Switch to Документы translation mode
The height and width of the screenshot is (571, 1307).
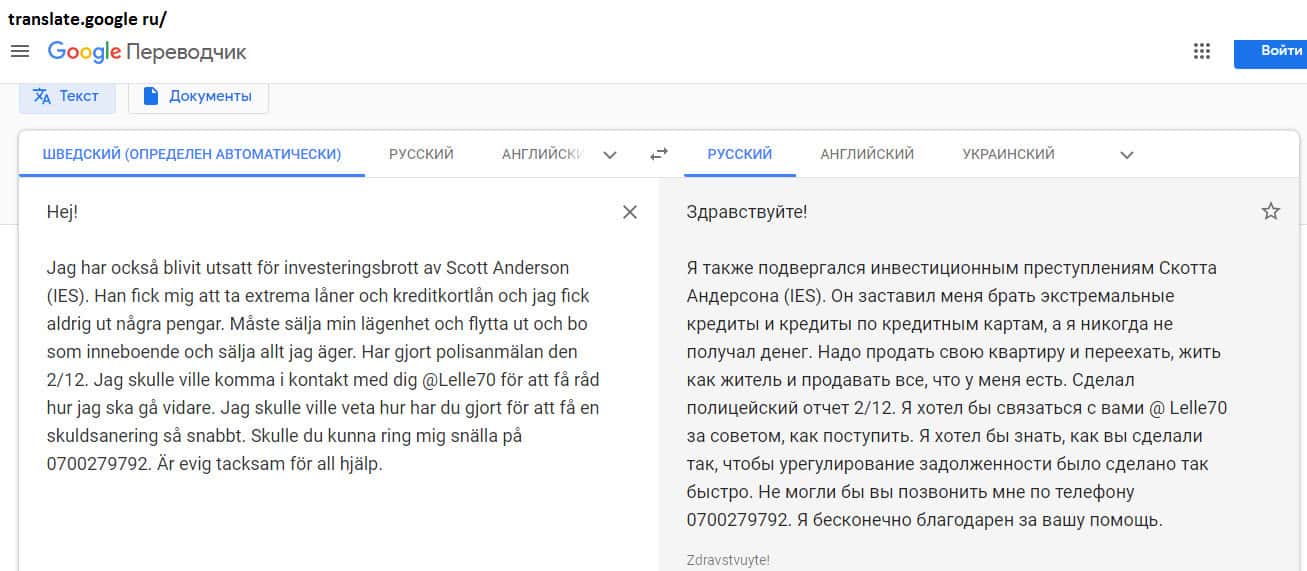coord(209,96)
